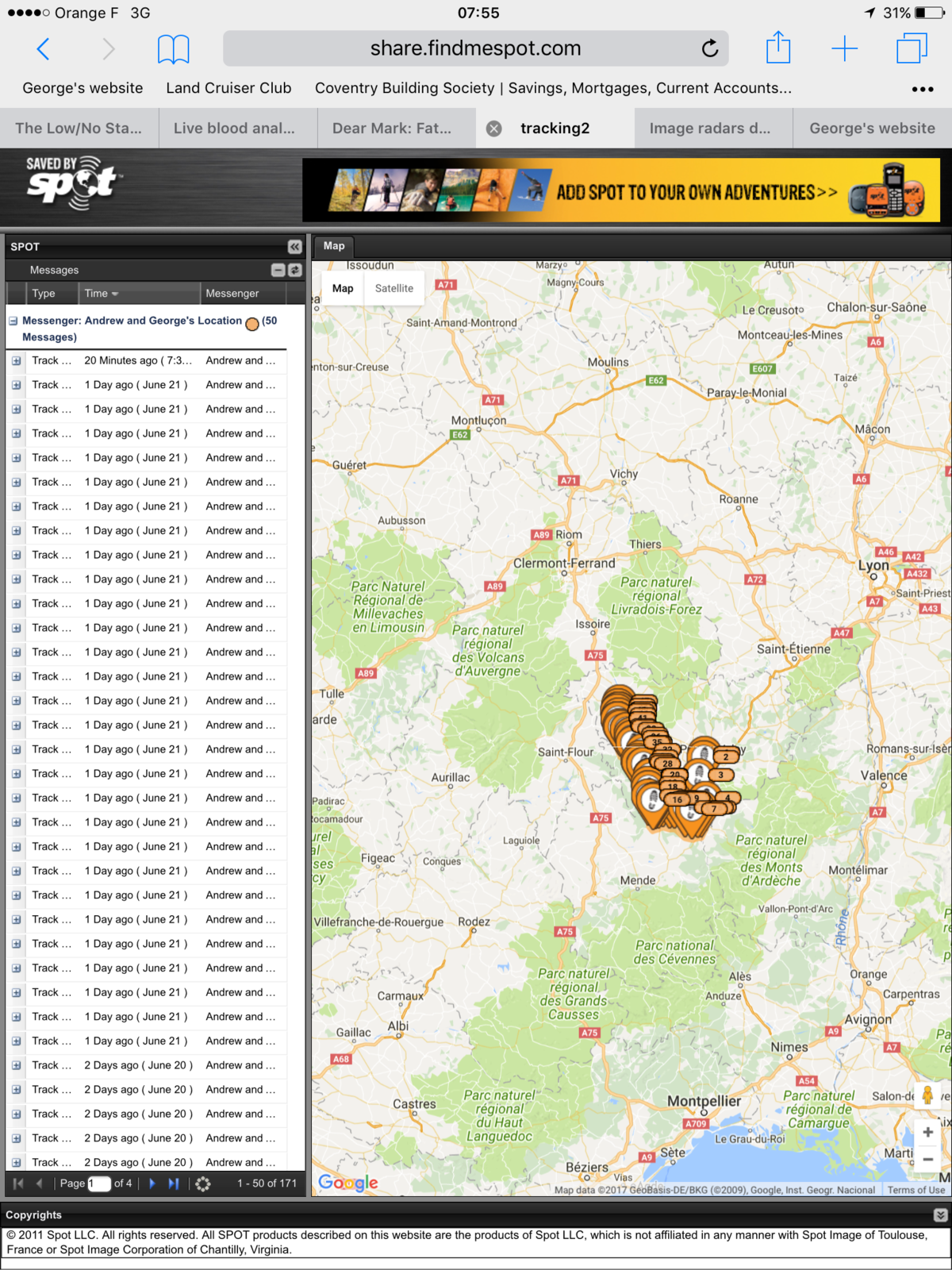Tap the share.findmespot.com address bar
This screenshot has height=1270, width=952.
tap(476, 48)
